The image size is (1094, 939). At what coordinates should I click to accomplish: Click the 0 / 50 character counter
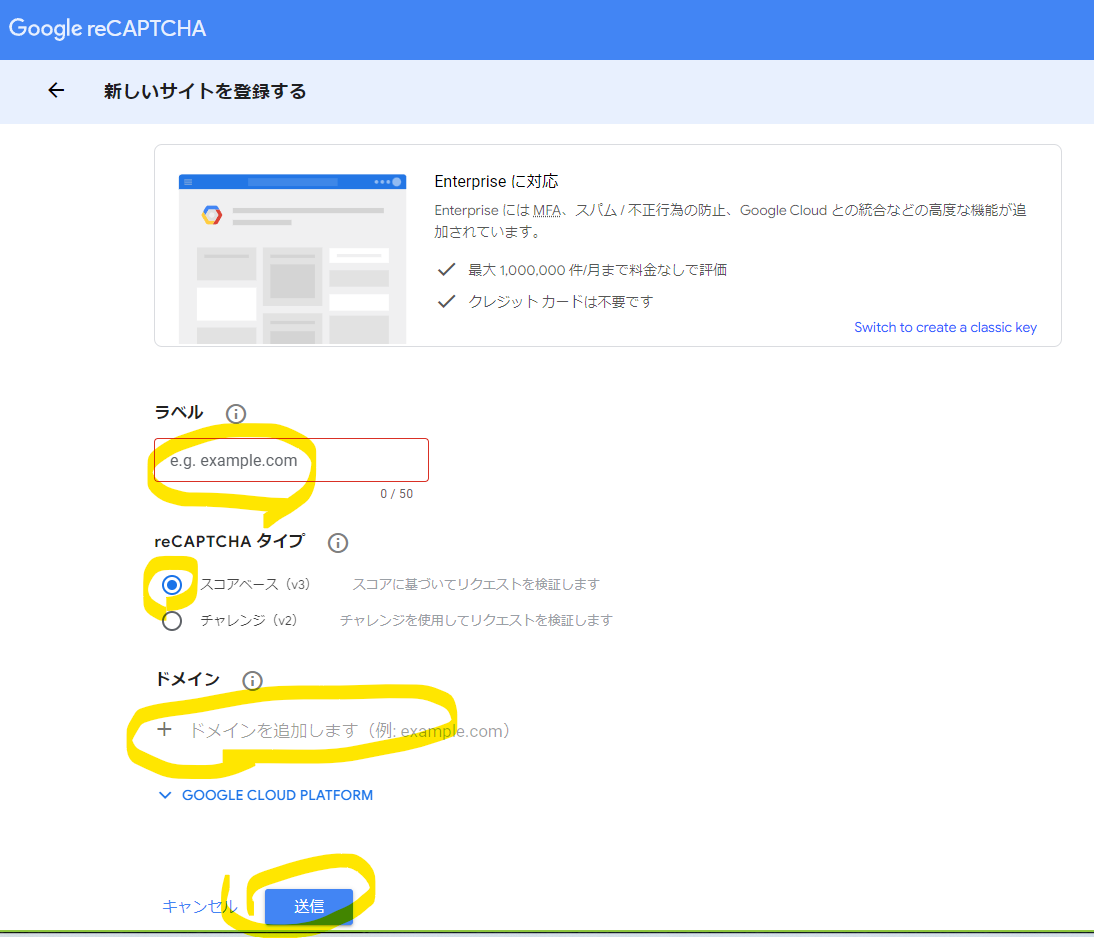coord(396,494)
